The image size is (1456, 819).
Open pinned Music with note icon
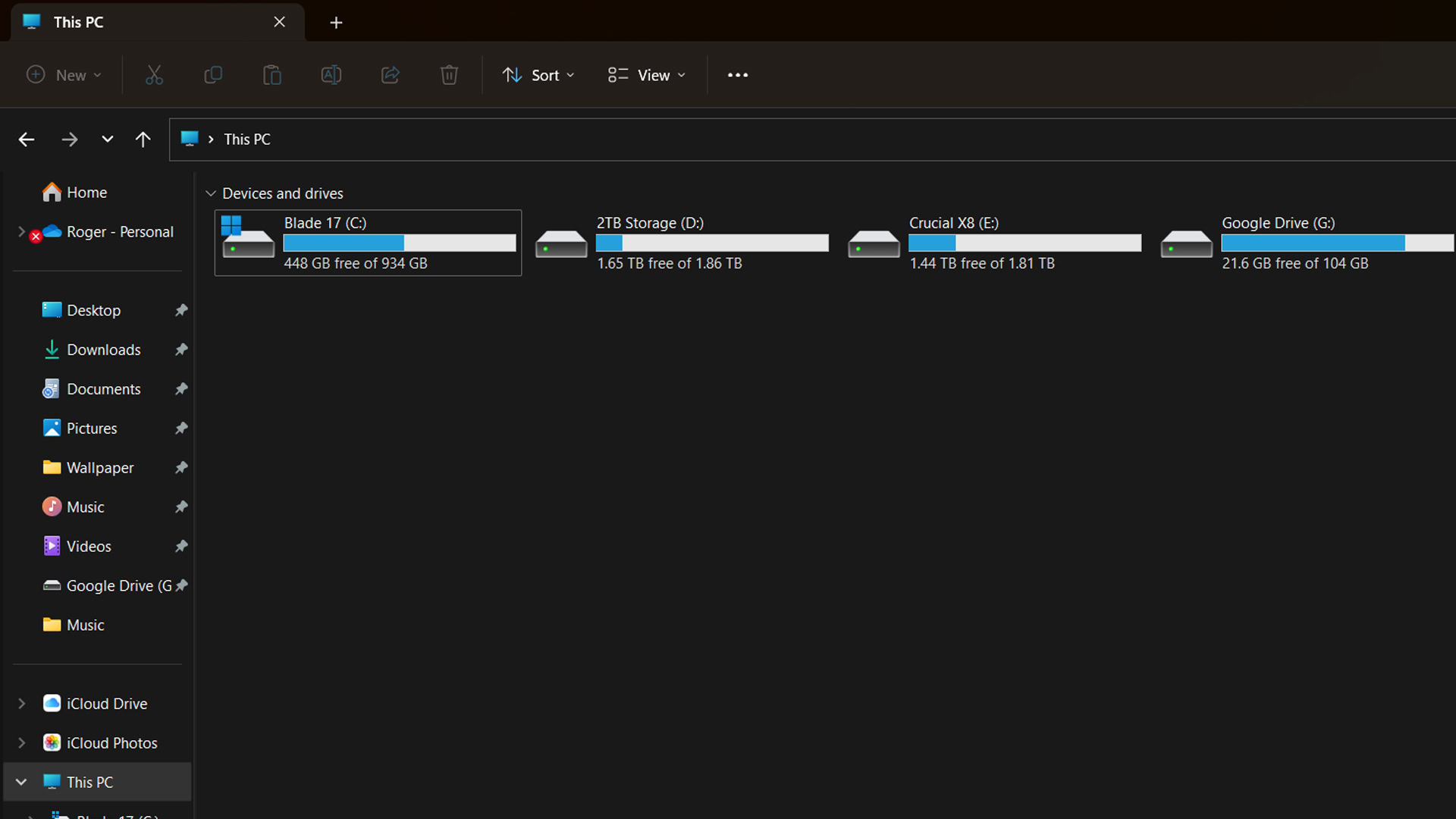(x=85, y=507)
